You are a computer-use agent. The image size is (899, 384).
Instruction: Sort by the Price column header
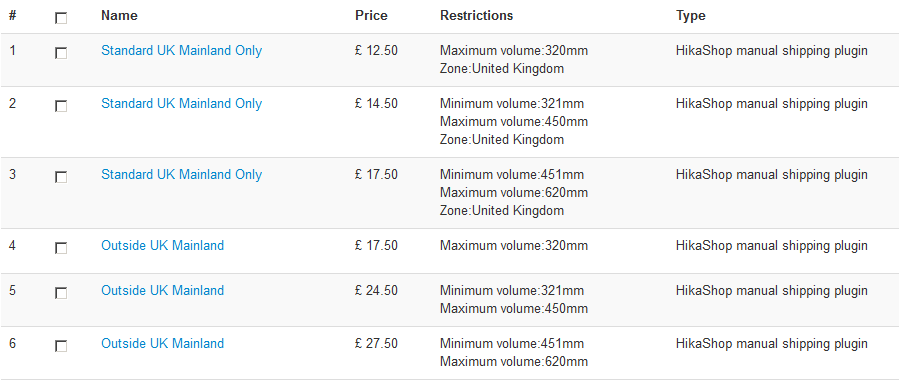point(371,15)
